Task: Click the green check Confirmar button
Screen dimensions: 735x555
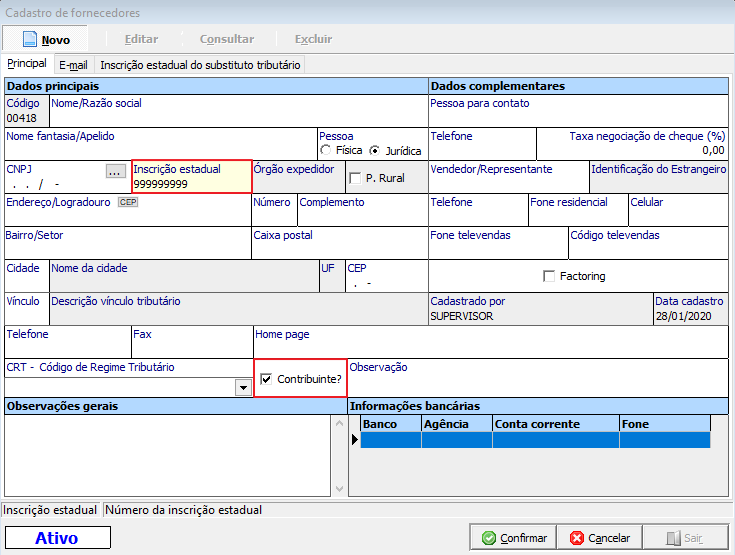Action: click(x=513, y=537)
